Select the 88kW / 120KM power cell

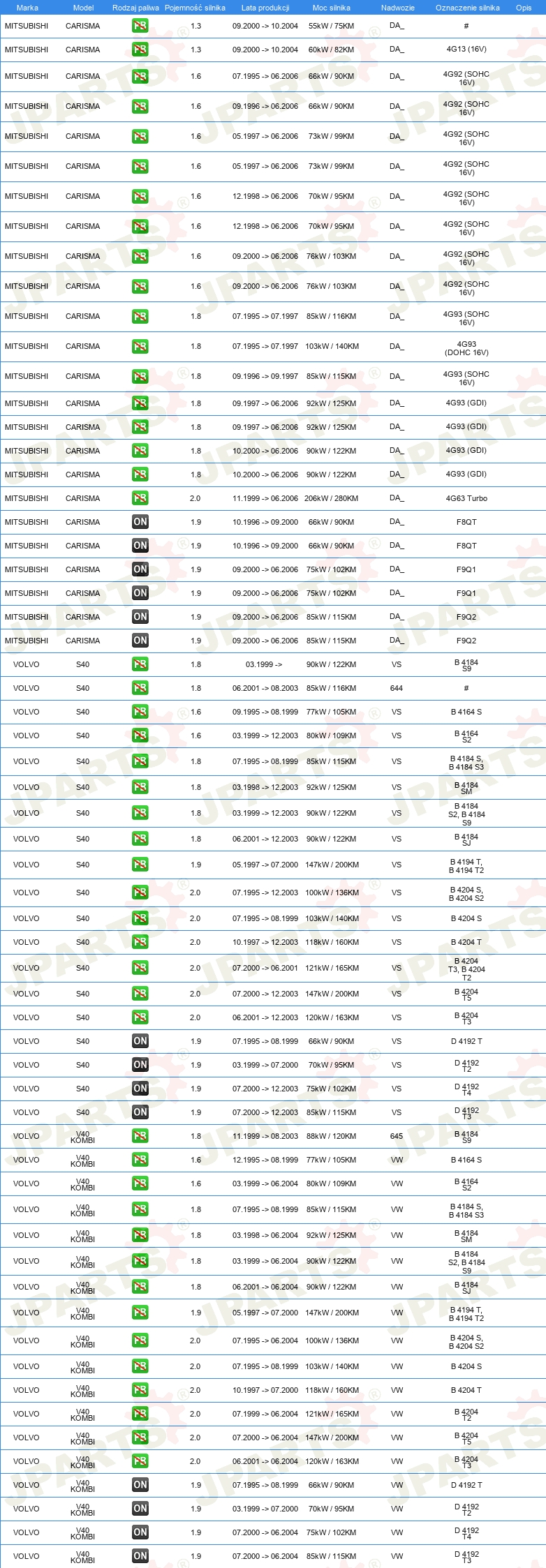332,1136
